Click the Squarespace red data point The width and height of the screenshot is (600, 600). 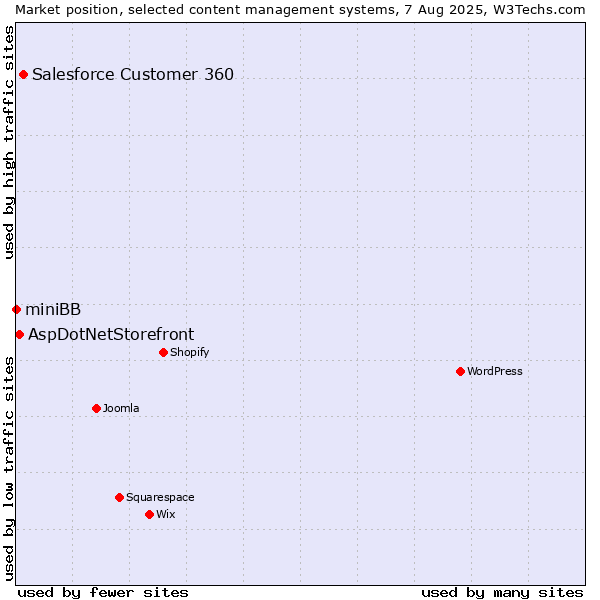pyautogui.click(x=119, y=497)
